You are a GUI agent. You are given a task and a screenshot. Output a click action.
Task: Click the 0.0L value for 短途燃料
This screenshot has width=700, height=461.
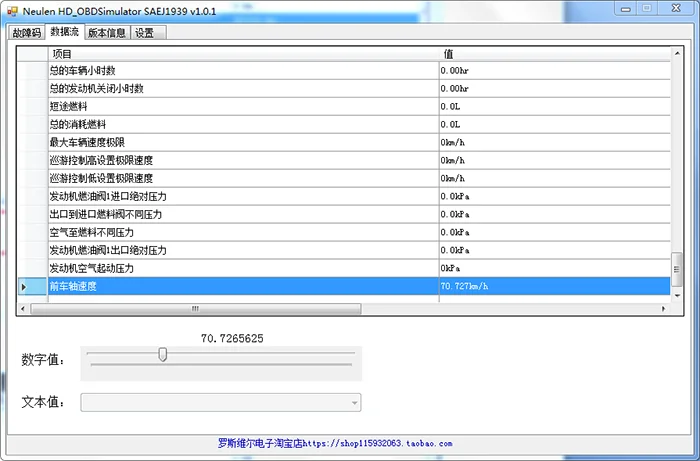click(555, 106)
